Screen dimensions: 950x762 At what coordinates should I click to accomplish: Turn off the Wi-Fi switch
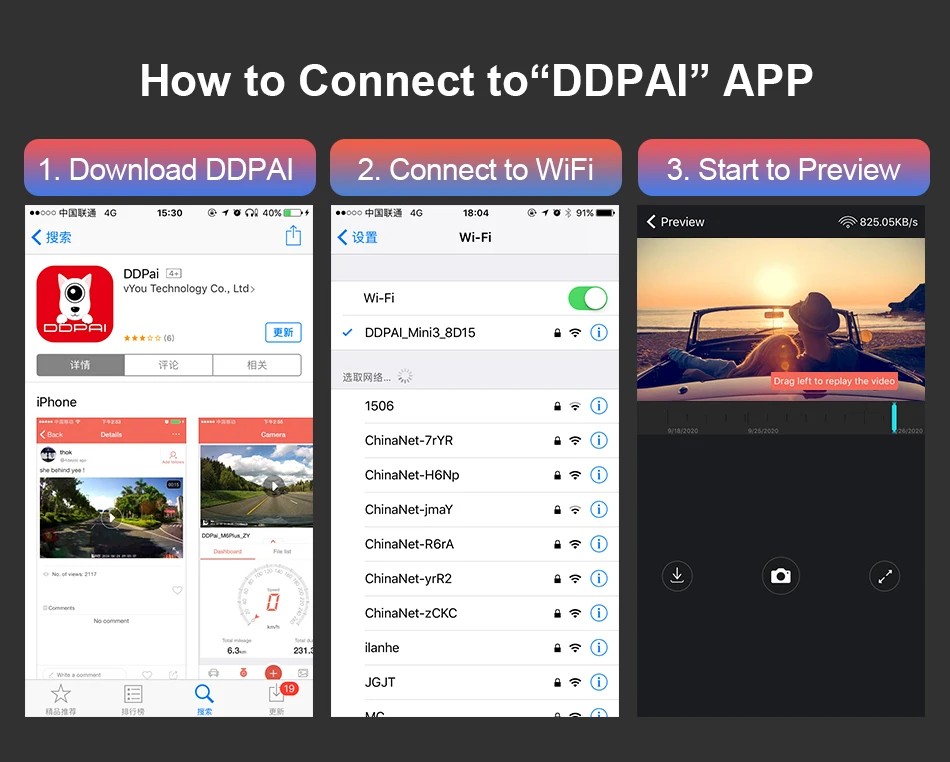tap(588, 298)
